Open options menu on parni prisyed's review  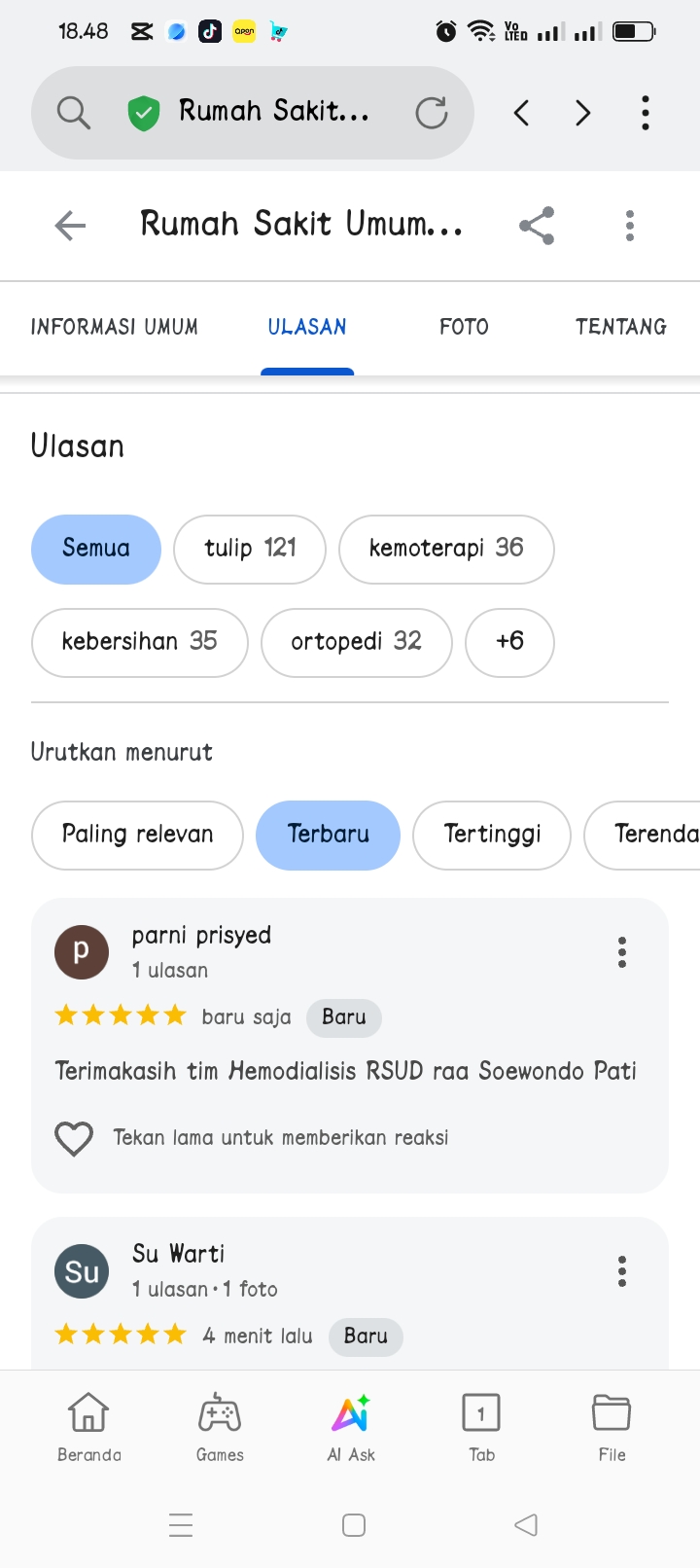pos(622,952)
